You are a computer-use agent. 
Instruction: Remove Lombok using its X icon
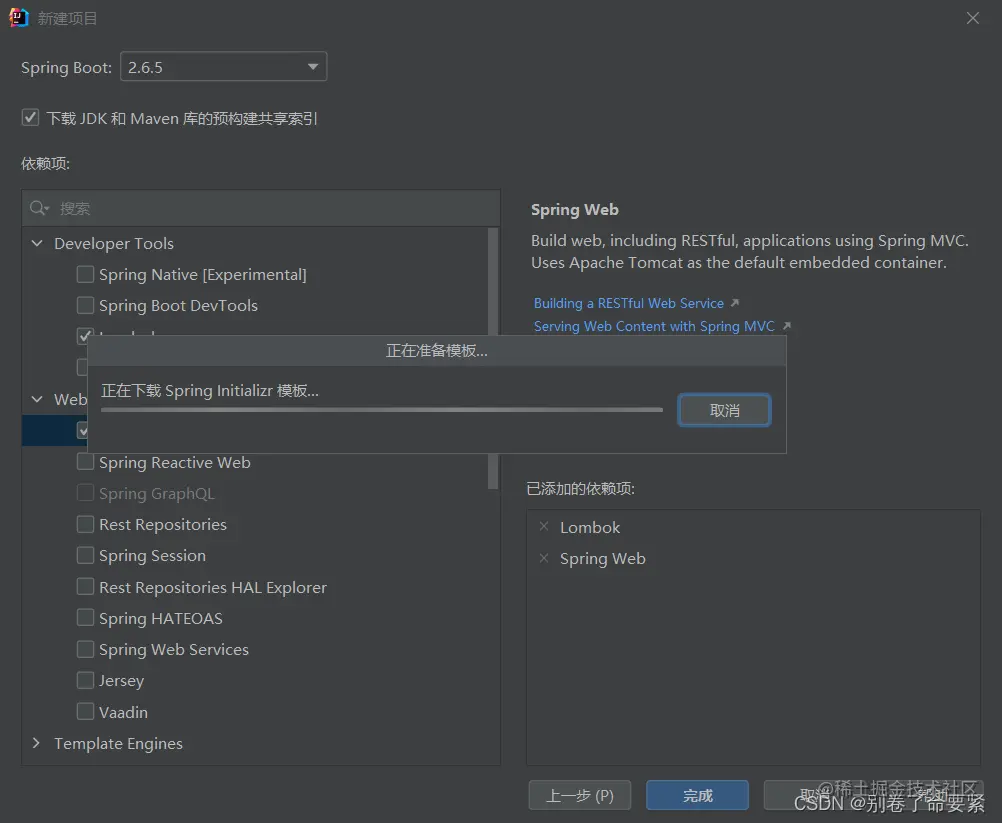[x=544, y=527]
